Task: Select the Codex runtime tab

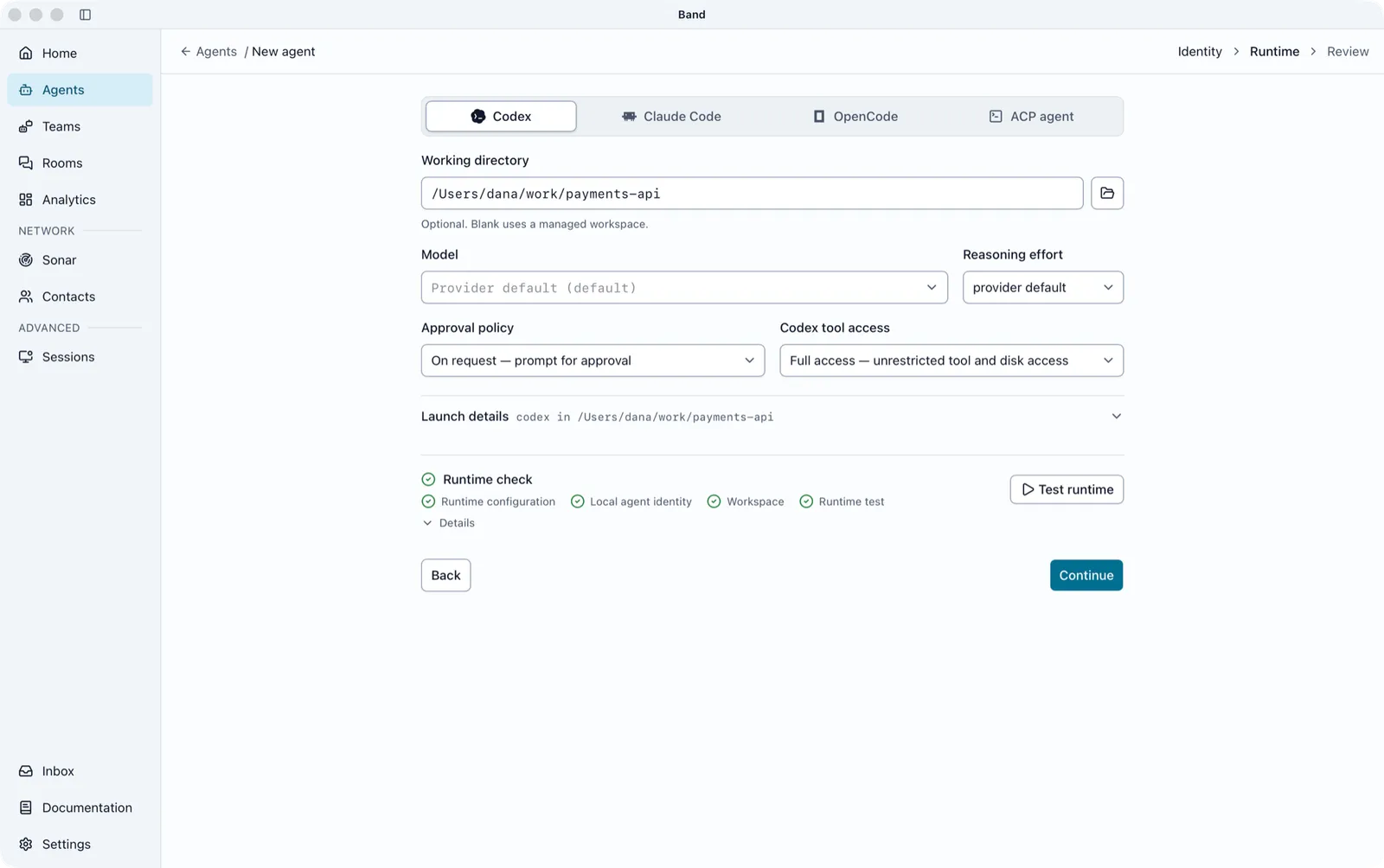Action: coord(501,116)
